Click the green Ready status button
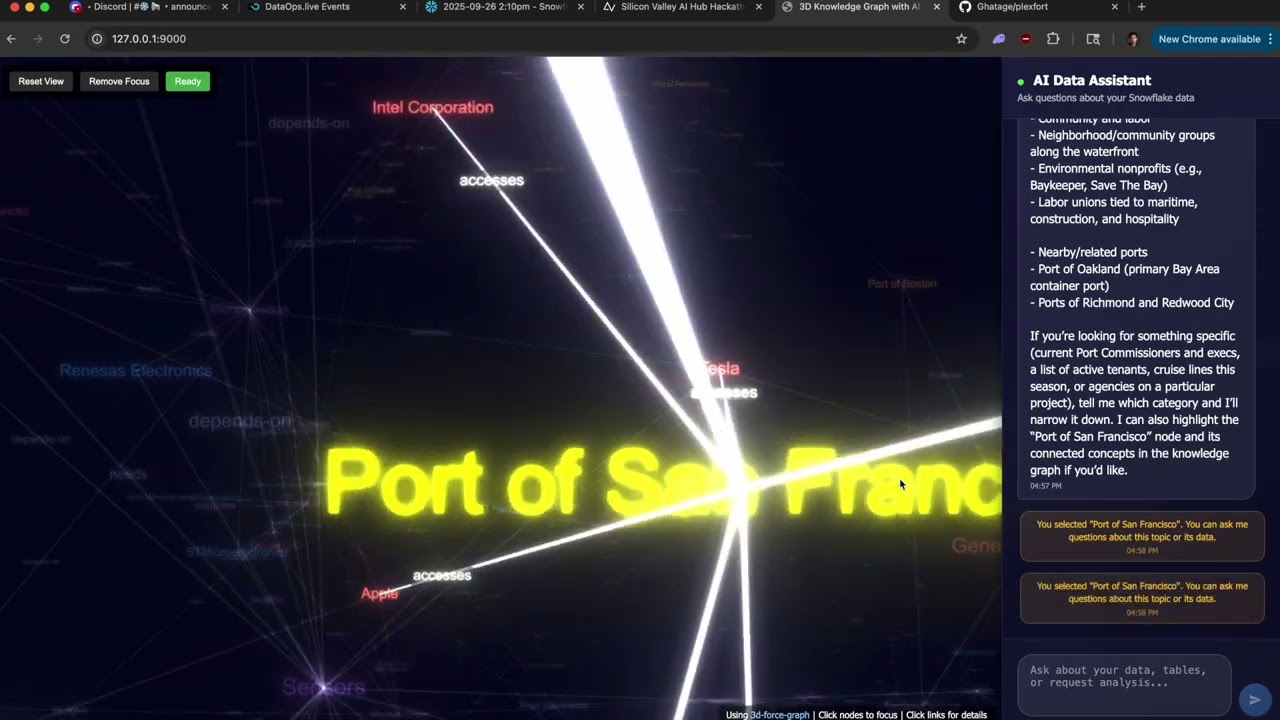The width and height of the screenshot is (1280, 720). coord(188,81)
